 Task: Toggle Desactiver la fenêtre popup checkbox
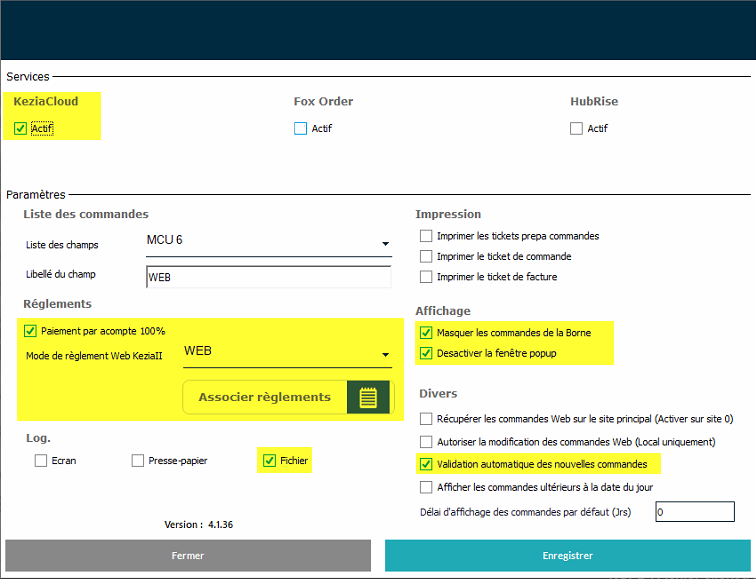coord(427,353)
